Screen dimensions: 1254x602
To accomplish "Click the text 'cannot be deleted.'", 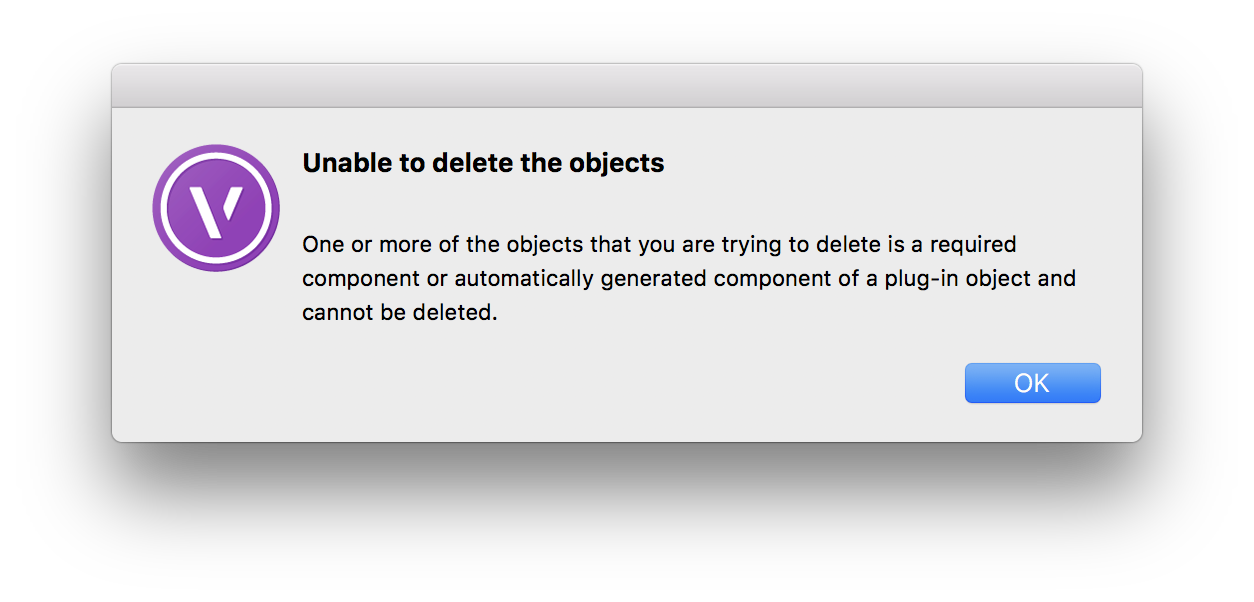I will (x=399, y=313).
